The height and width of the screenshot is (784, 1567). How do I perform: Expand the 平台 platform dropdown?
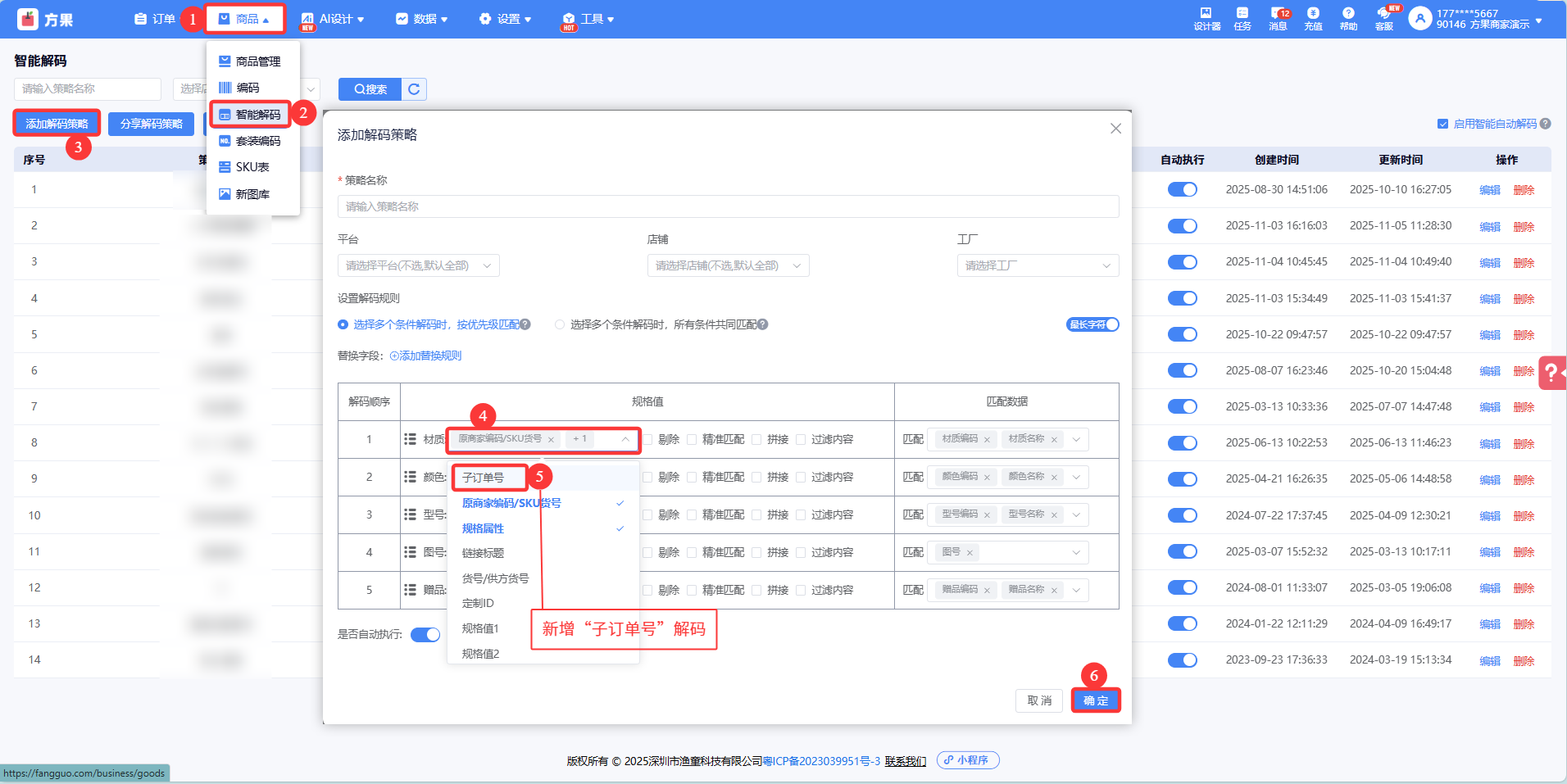418,265
